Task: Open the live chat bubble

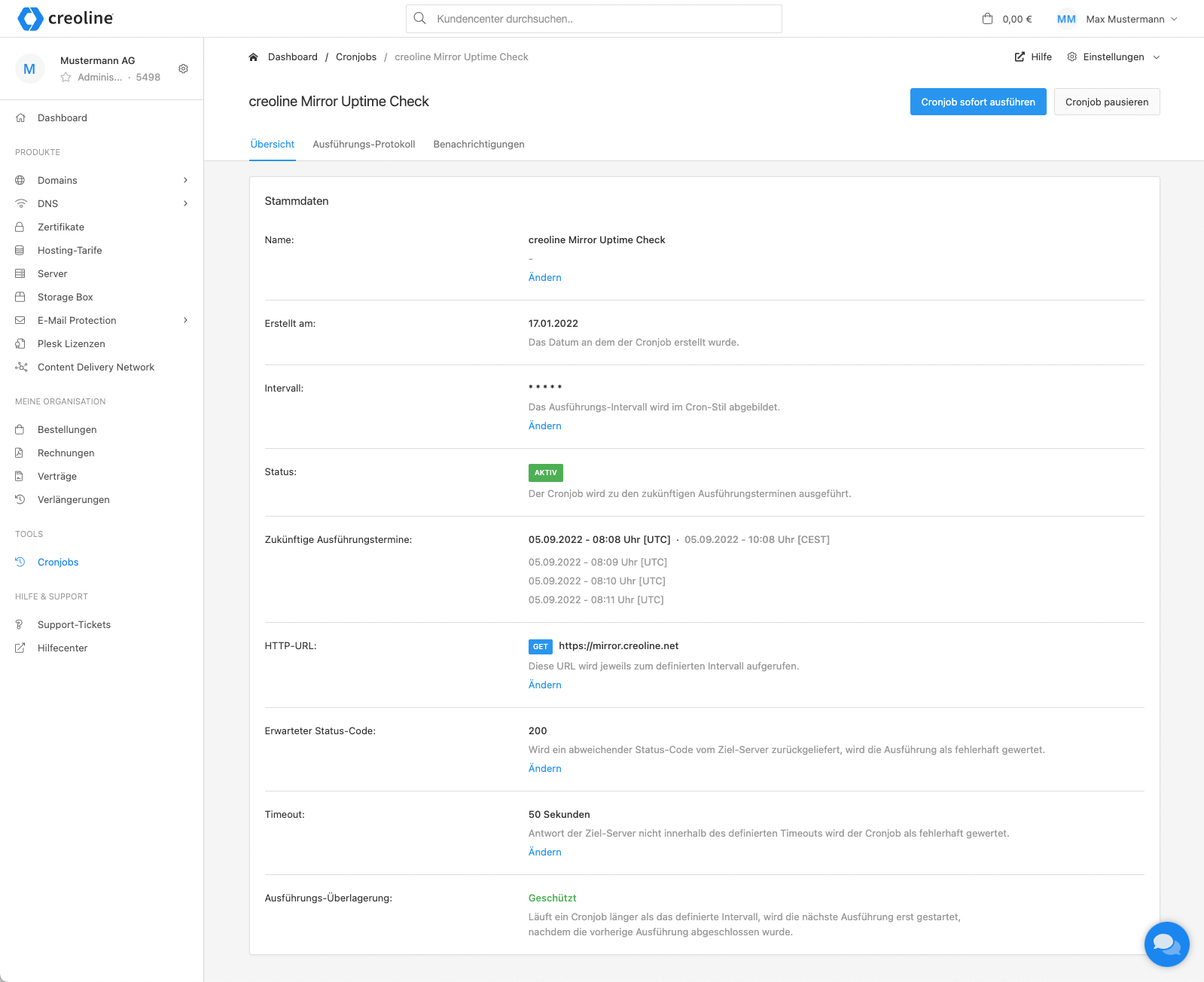Action: pos(1166,944)
